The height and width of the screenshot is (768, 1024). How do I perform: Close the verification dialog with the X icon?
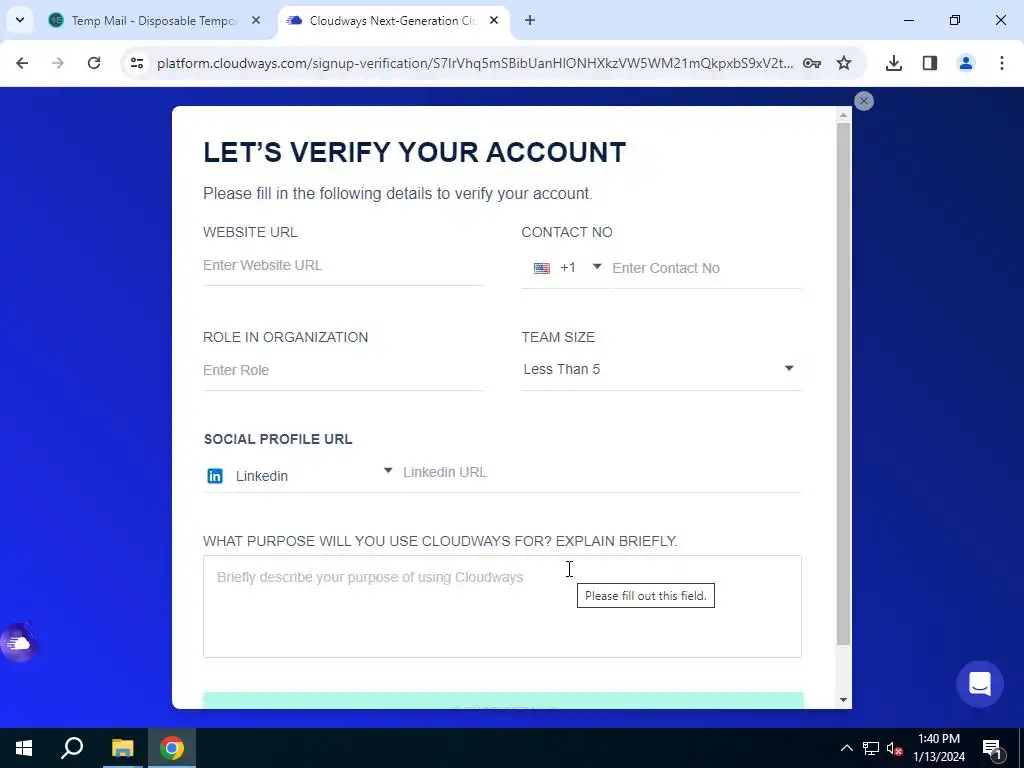click(863, 101)
